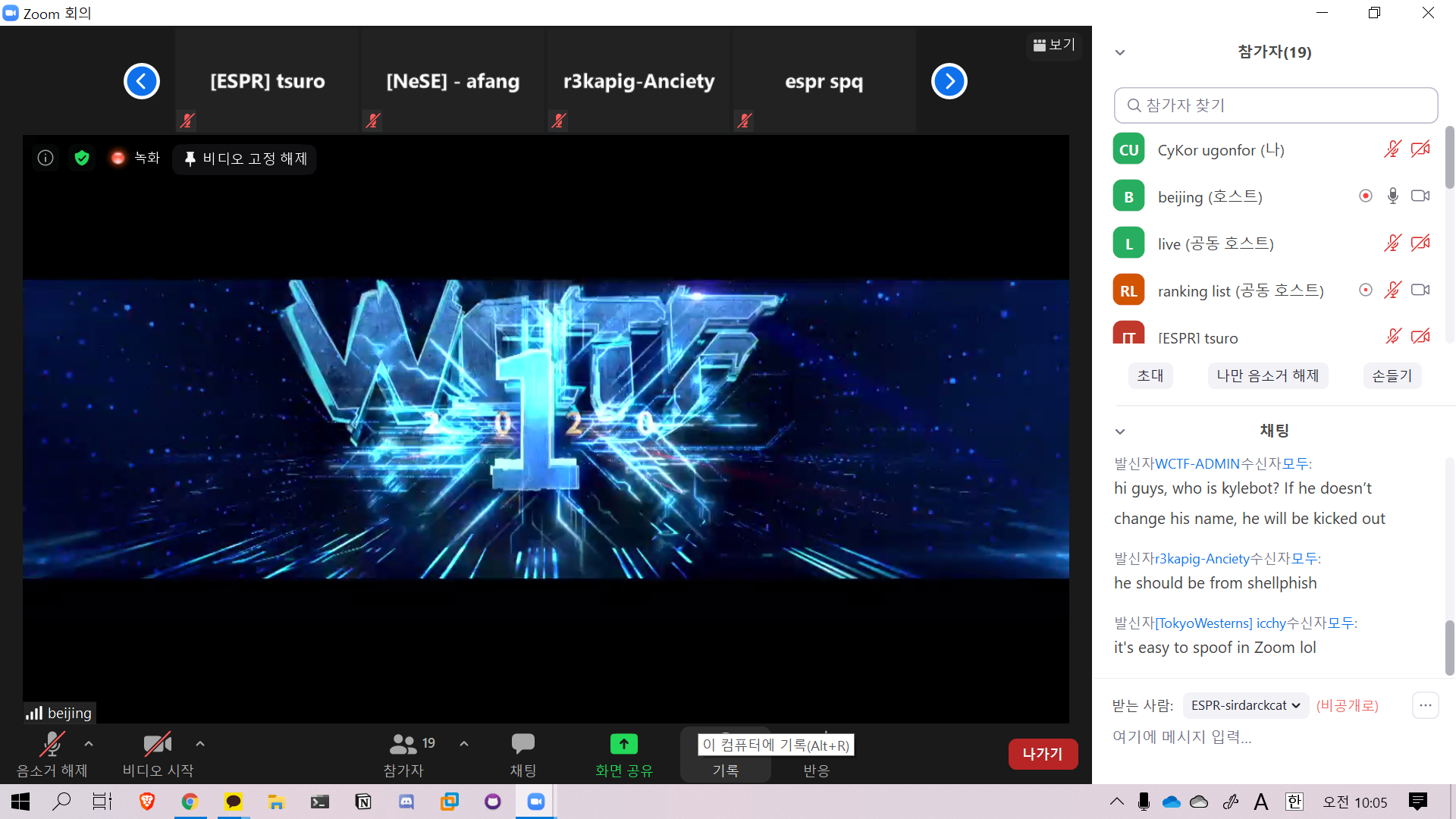Click the green encryption shield icon
This screenshot has width=1456, height=819.
82,158
